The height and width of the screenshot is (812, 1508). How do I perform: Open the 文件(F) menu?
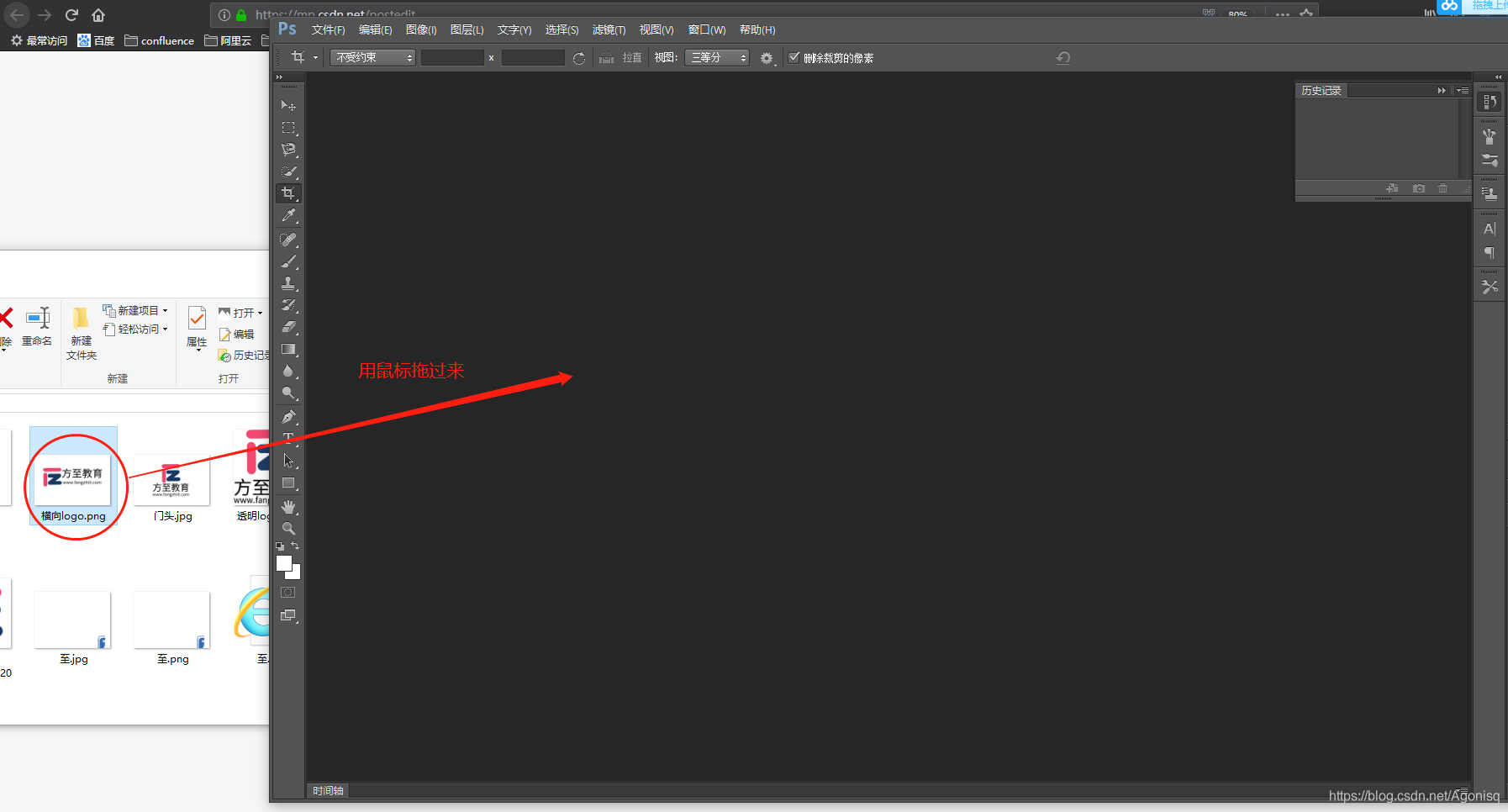point(328,29)
